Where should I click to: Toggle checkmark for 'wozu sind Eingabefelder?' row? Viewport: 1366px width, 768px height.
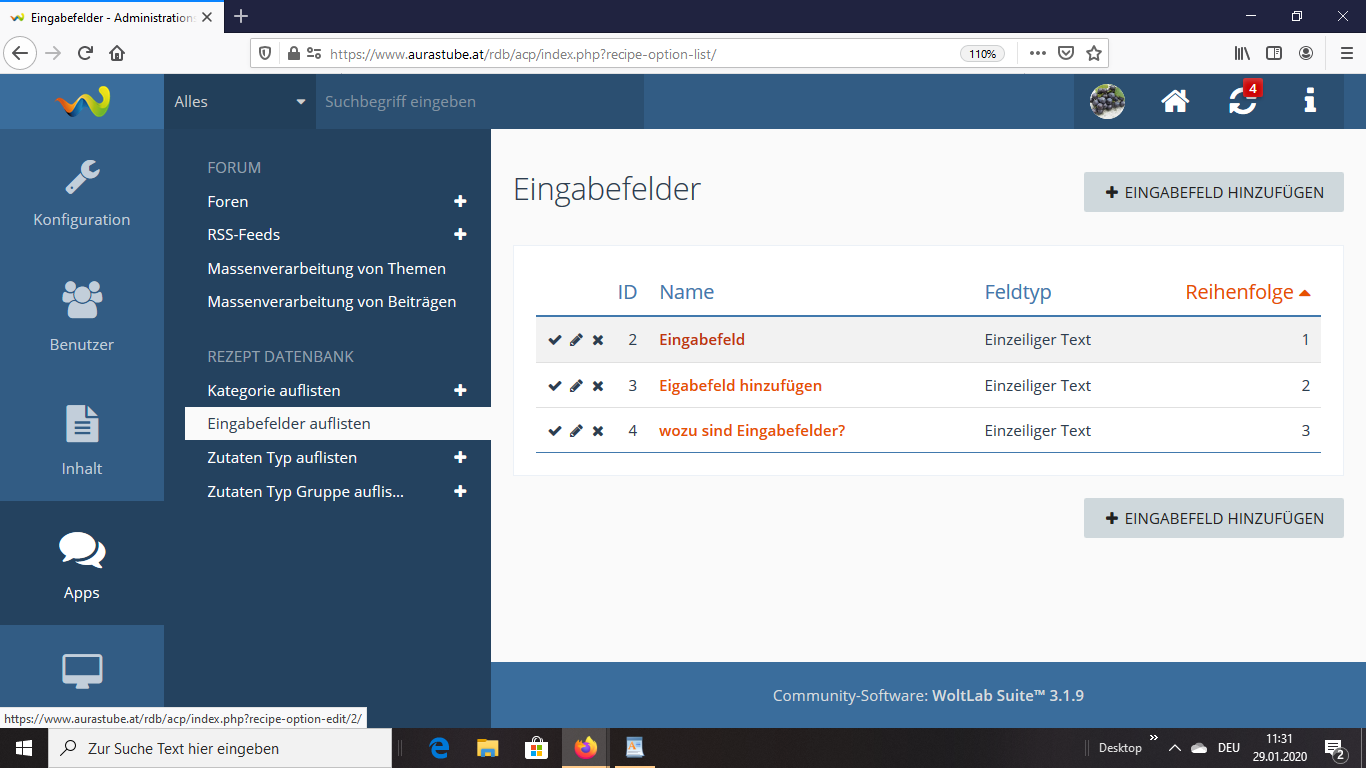pos(555,431)
